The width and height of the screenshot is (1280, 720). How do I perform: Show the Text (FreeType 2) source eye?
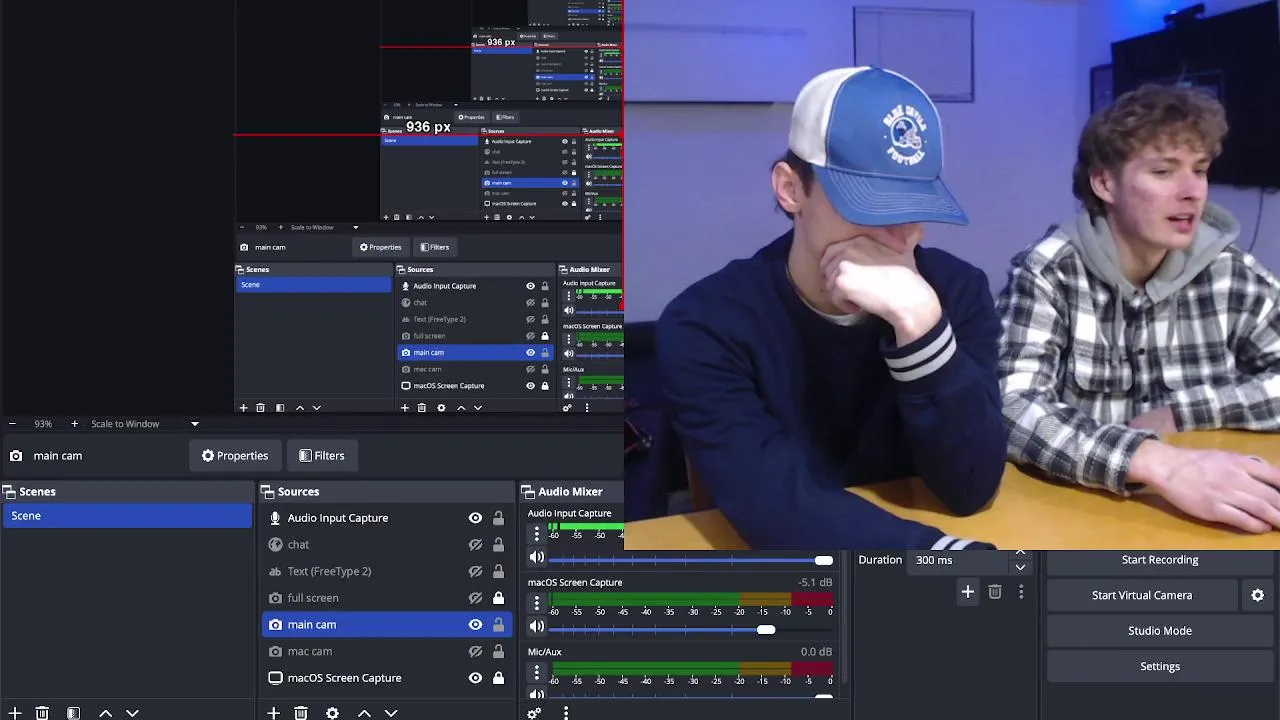point(475,571)
